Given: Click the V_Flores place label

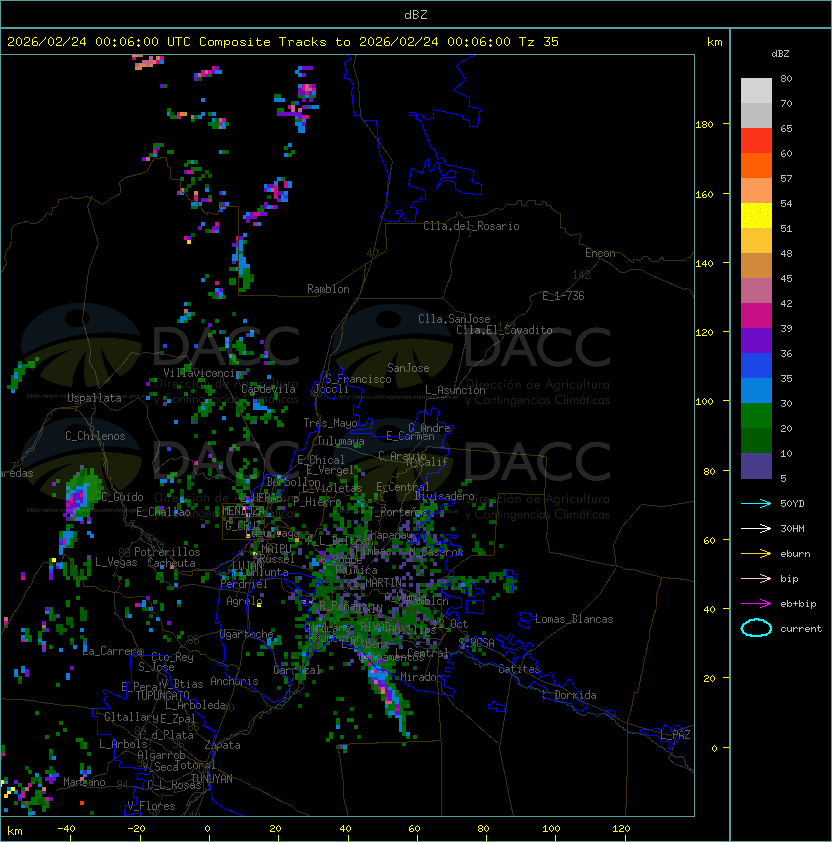Looking at the screenshot, I should click(x=151, y=806).
